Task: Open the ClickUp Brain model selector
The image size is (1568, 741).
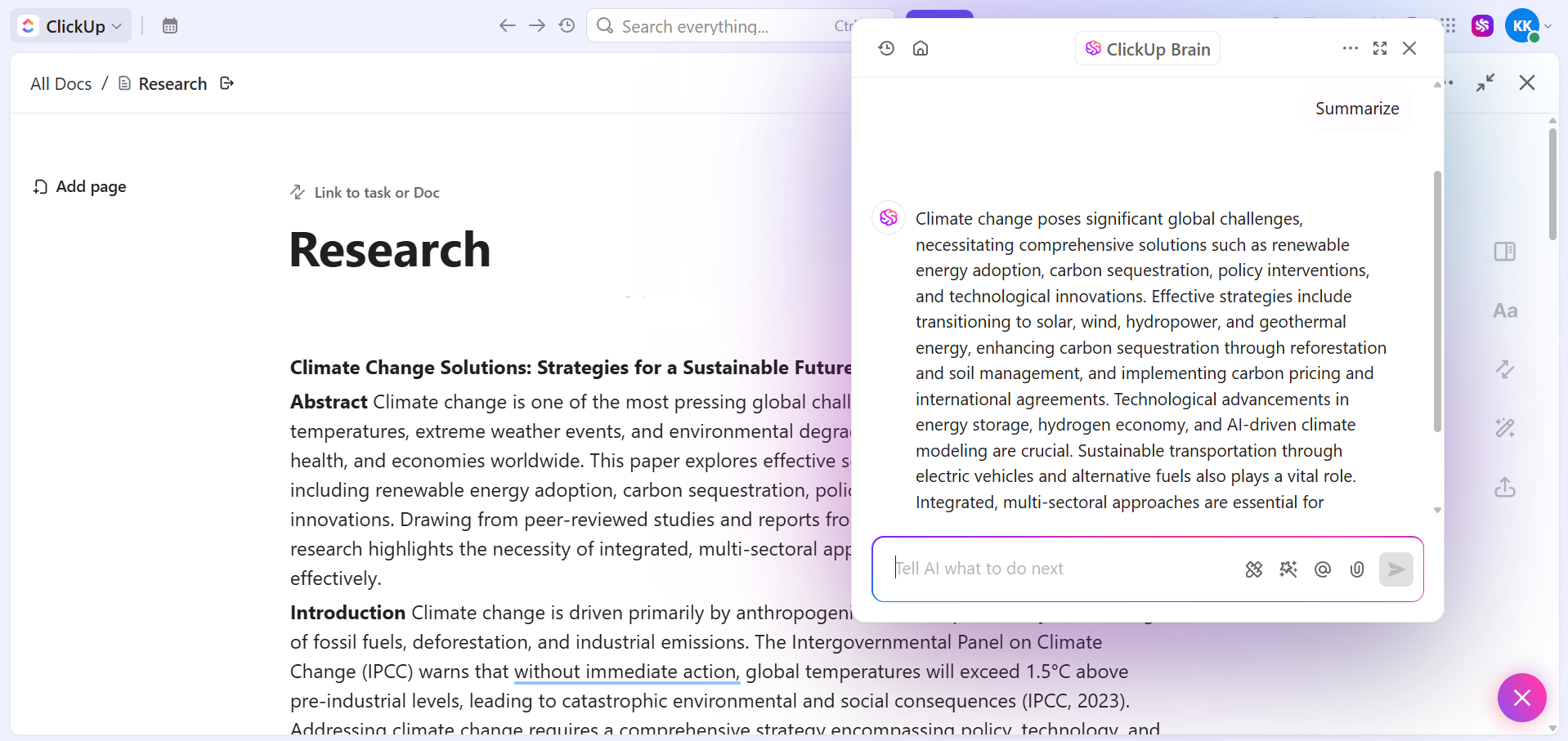Action: pos(1148,49)
